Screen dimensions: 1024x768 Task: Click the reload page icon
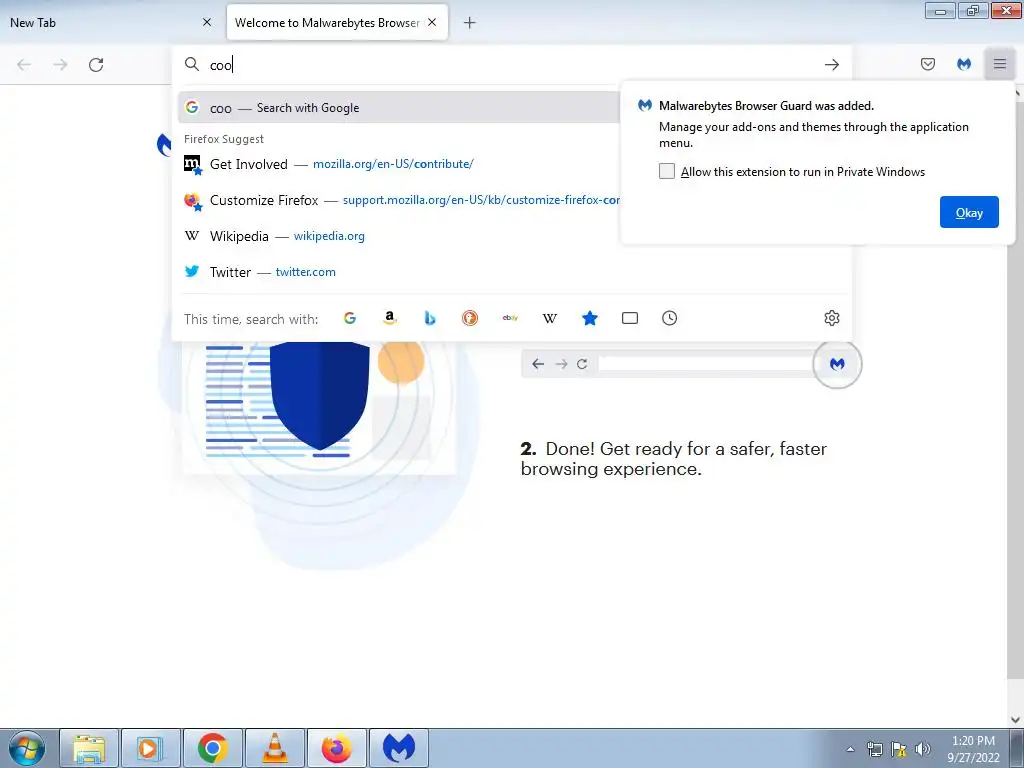(x=96, y=65)
